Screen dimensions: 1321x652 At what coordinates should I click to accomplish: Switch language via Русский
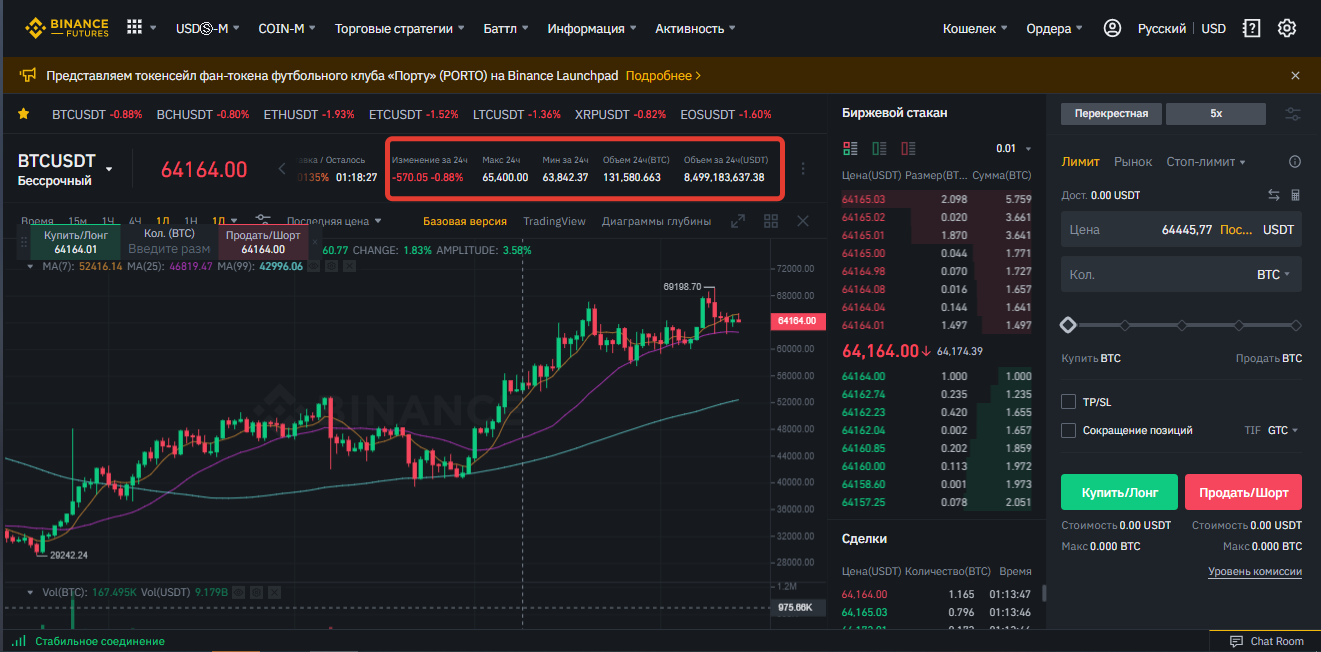coord(1162,28)
